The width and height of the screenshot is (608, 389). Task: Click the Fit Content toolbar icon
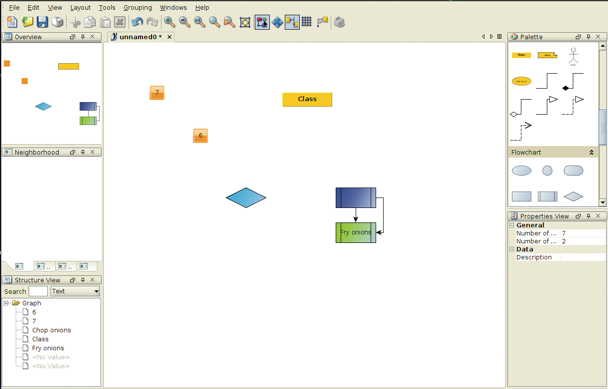245,22
